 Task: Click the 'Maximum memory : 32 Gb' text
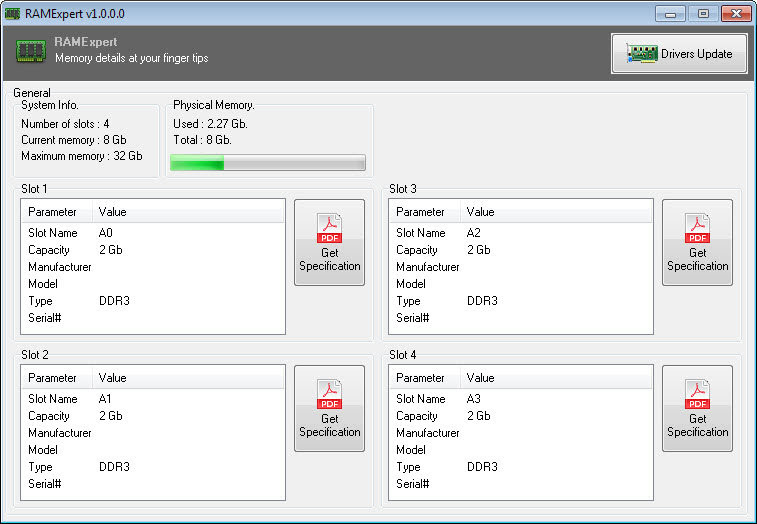point(82,156)
